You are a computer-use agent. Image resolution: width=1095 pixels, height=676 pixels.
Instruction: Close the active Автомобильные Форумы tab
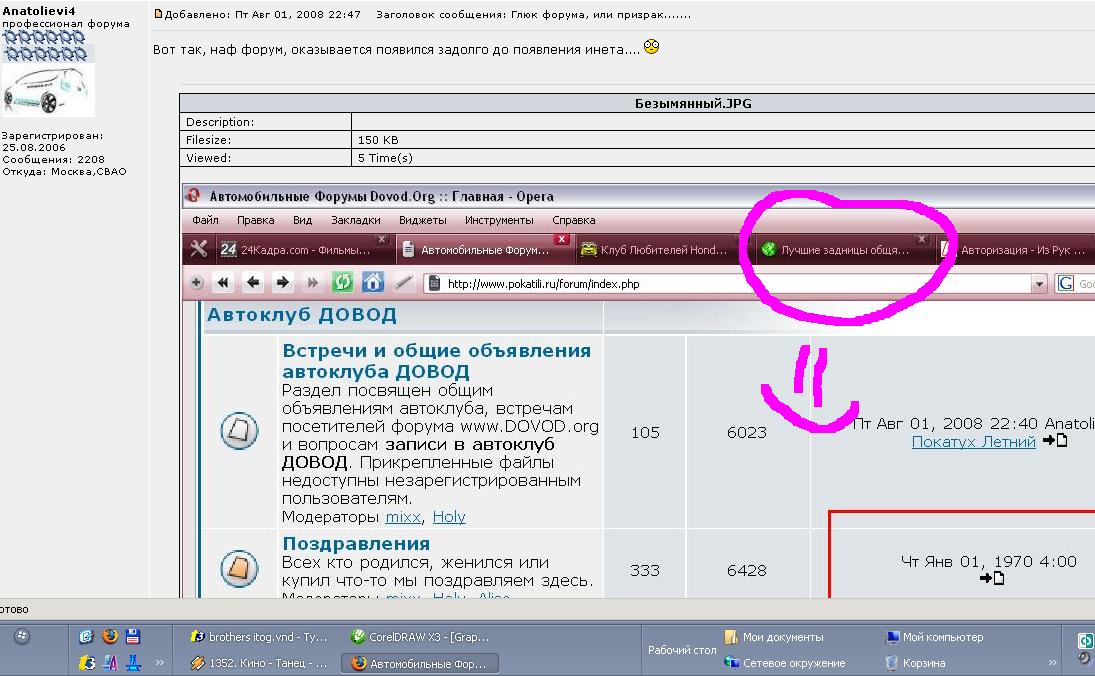tap(562, 240)
